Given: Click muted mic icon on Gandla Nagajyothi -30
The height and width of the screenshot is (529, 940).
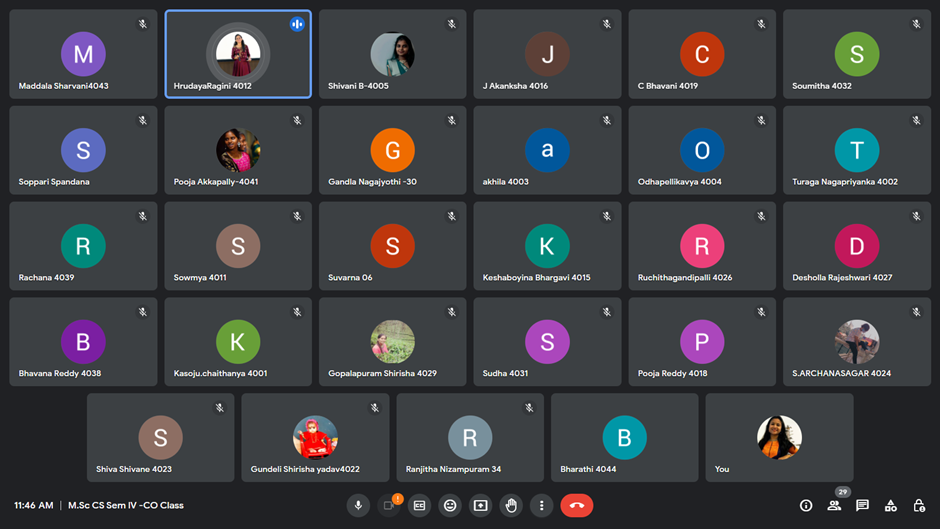Looking at the screenshot, I should pyautogui.click(x=451, y=120).
